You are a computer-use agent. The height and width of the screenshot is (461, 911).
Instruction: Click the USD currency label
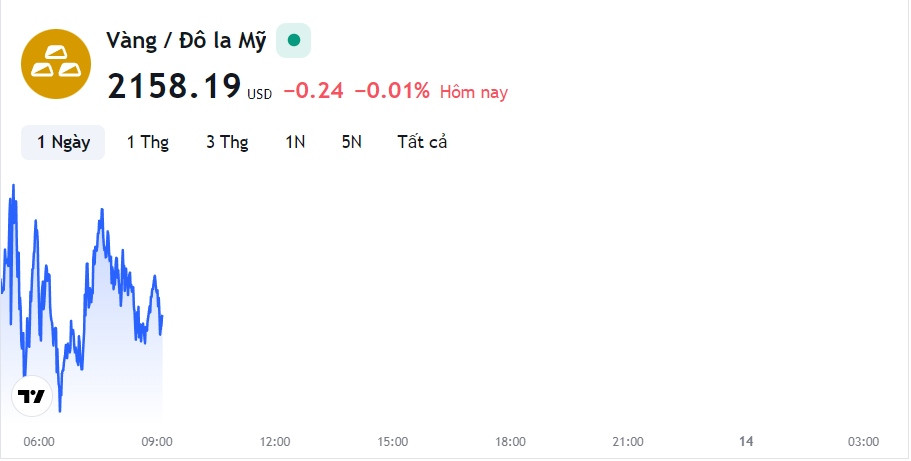click(260, 95)
